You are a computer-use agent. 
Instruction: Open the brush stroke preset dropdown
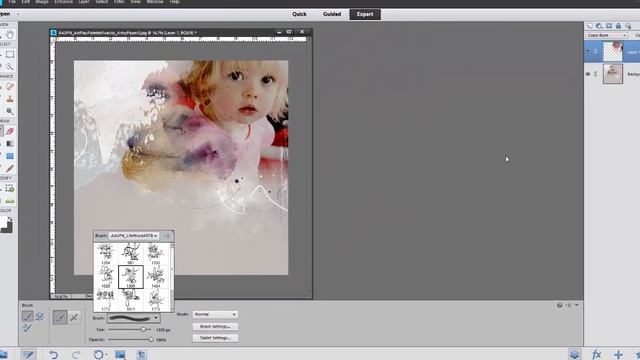pyautogui.click(x=133, y=318)
